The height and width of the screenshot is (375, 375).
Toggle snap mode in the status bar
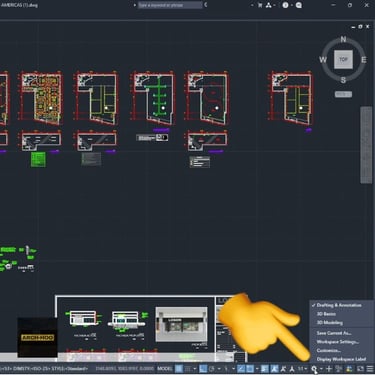[x=188, y=369]
